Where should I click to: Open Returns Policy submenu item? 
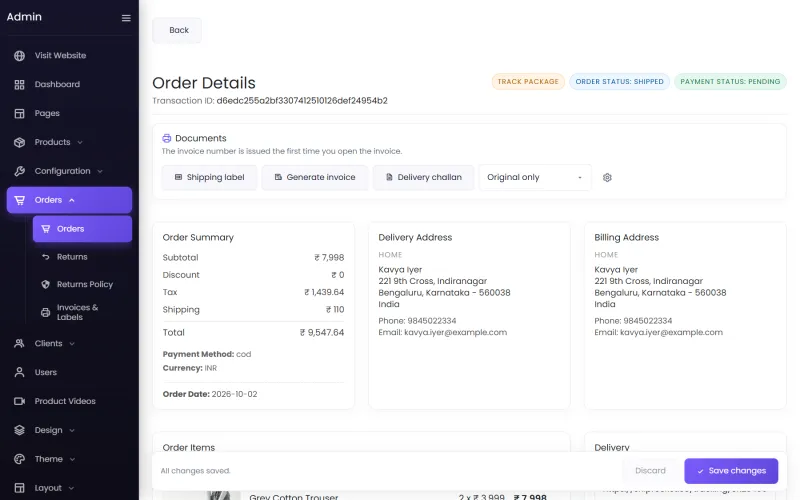(82, 284)
